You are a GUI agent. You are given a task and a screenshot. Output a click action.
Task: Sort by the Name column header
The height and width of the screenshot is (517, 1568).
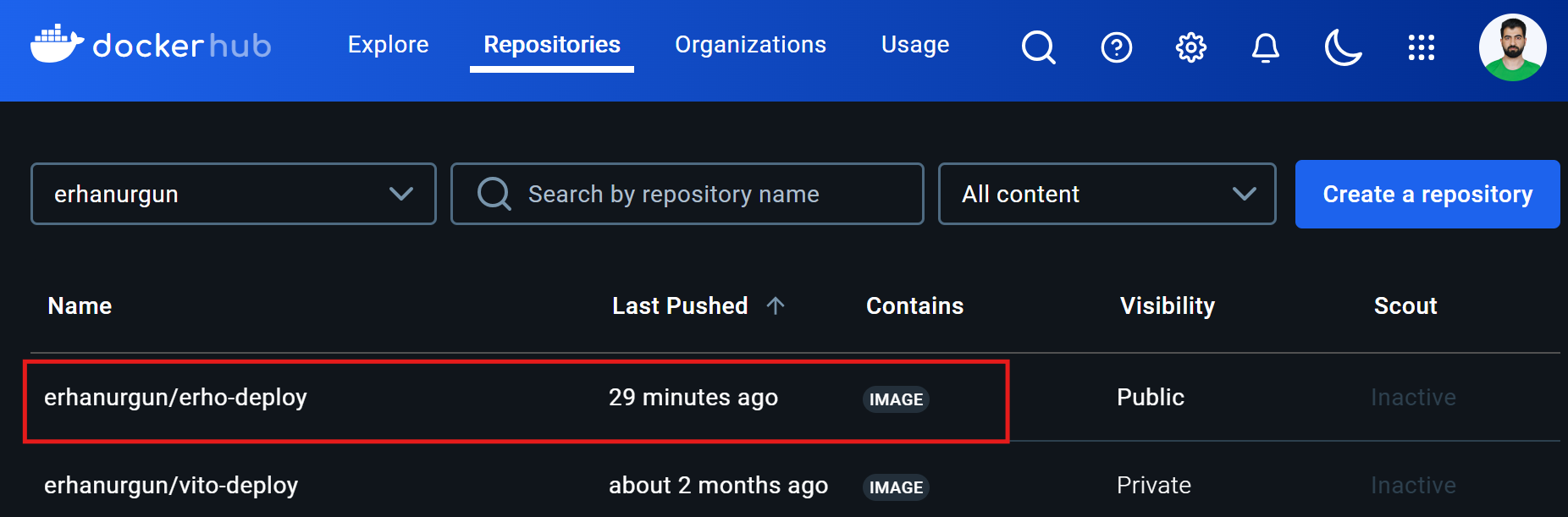pos(80,305)
